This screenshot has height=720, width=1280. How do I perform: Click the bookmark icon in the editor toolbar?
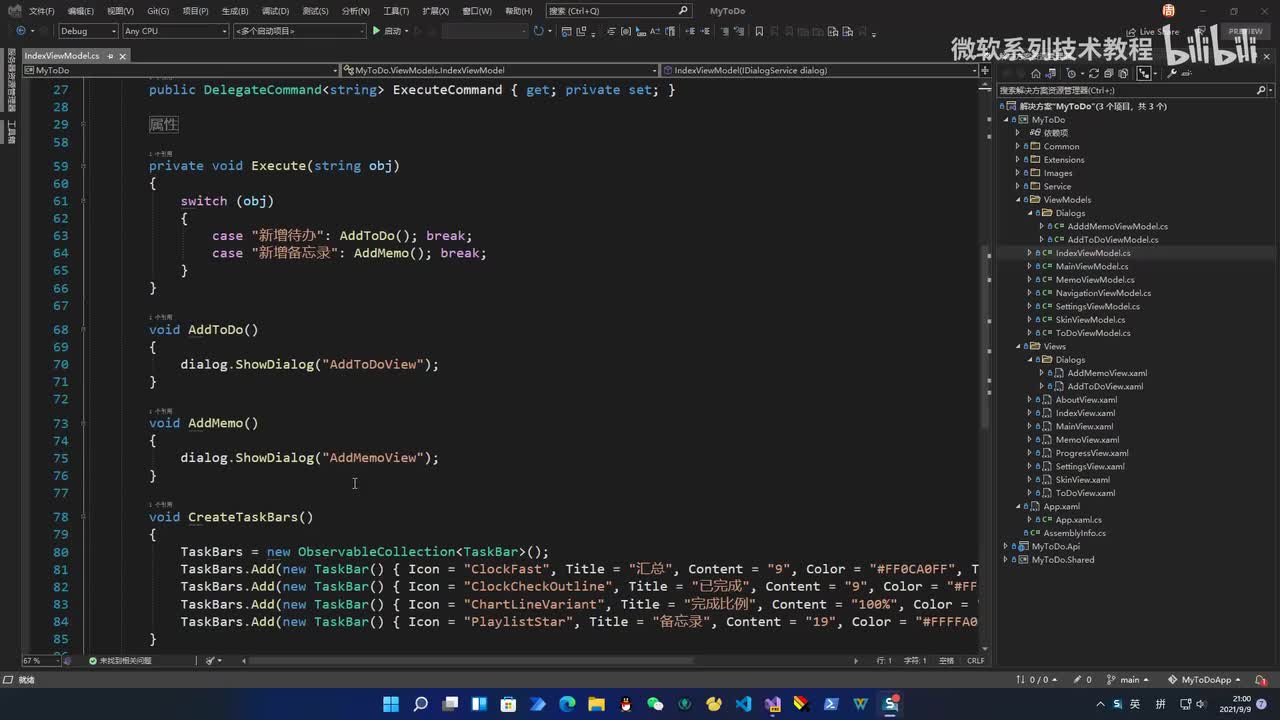tap(759, 31)
